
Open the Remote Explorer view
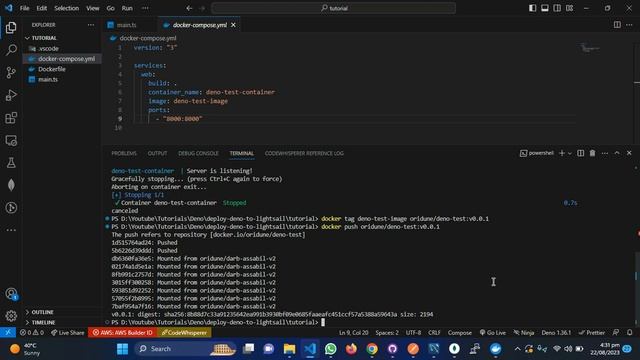coord(11,140)
